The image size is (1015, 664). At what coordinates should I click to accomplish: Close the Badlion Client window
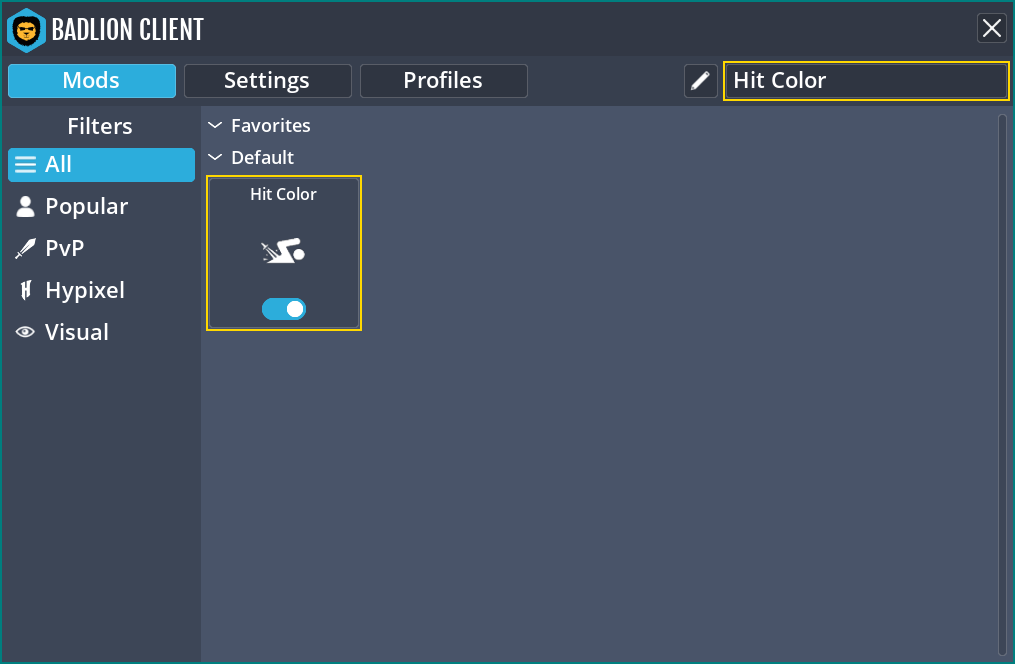coord(992,28)
